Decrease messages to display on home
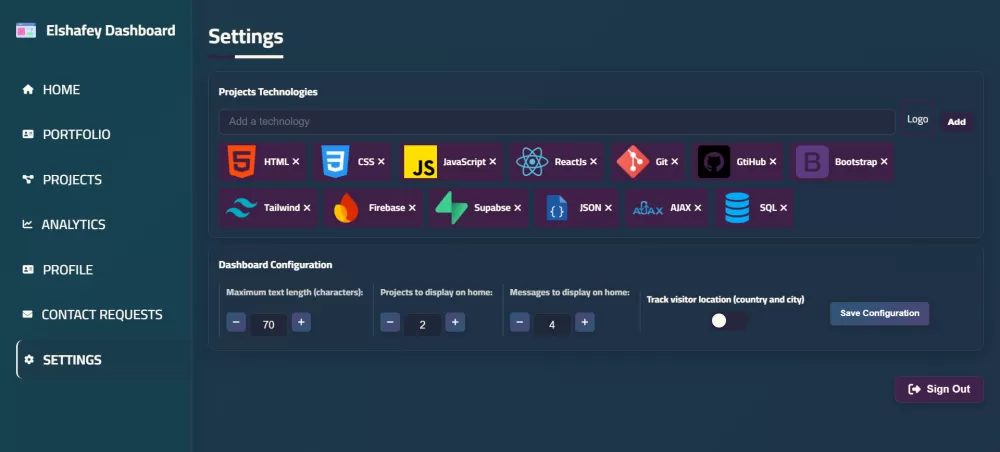Screen dimensions: 1000x452 pyautogui.click(x=520, y=323)
